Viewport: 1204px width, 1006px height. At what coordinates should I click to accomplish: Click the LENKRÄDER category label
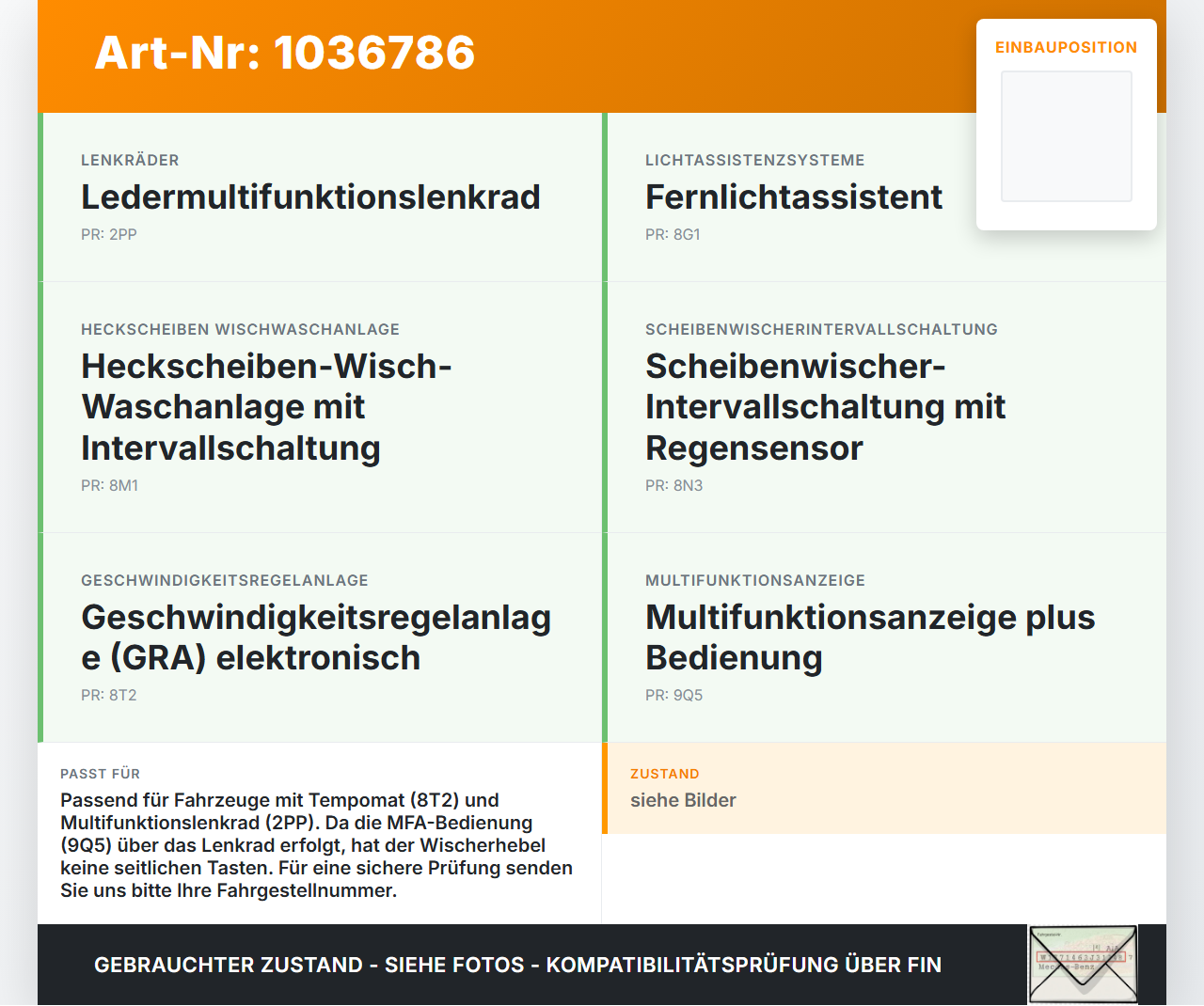[130, 160]
